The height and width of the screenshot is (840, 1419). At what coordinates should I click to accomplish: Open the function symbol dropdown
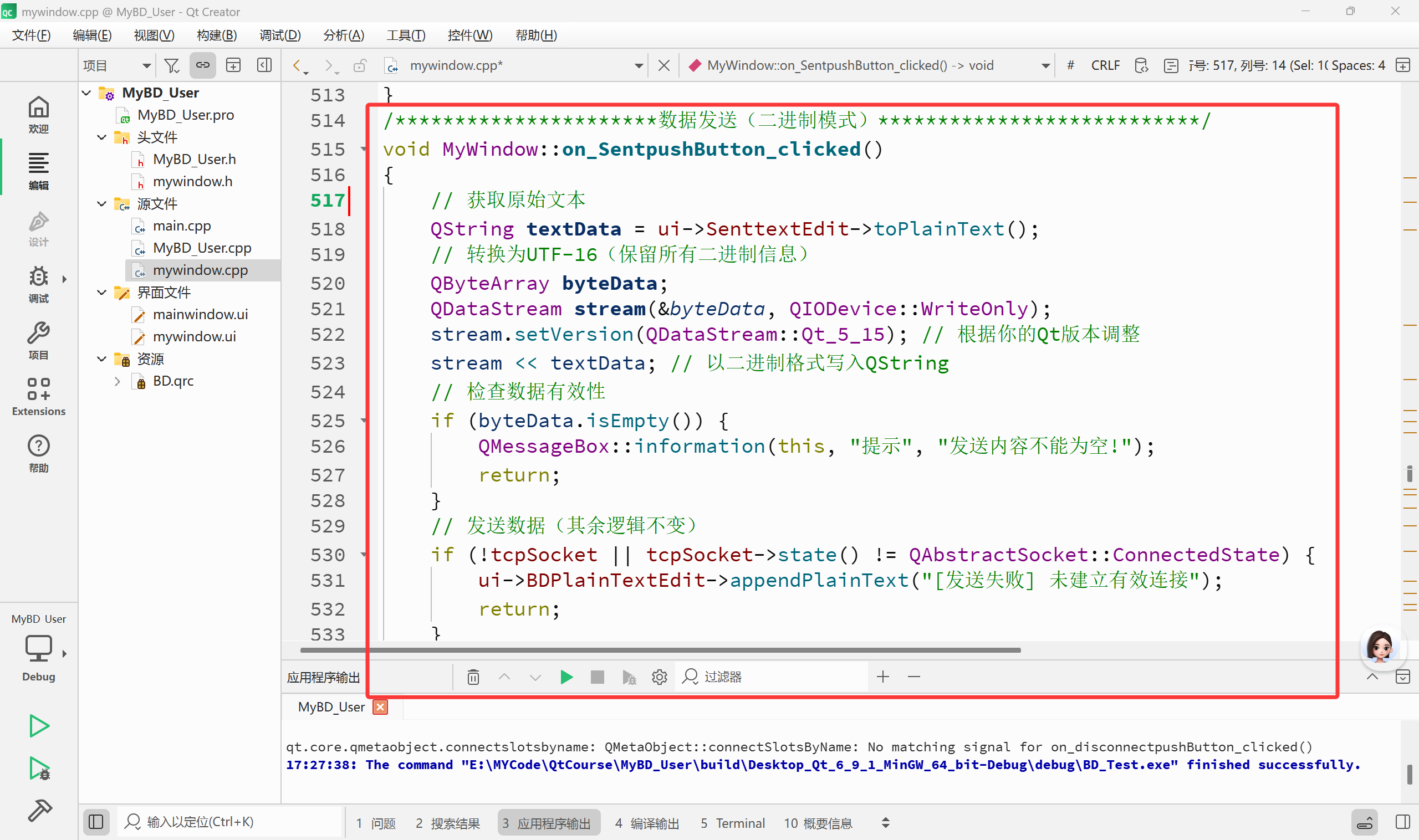point(1045,66)
